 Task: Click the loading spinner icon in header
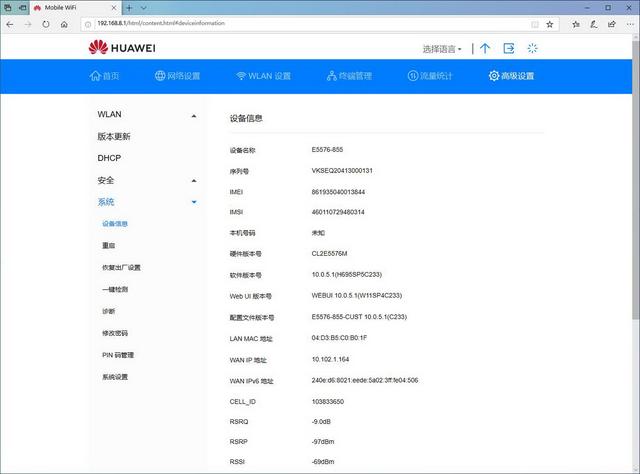click(532, 49)
